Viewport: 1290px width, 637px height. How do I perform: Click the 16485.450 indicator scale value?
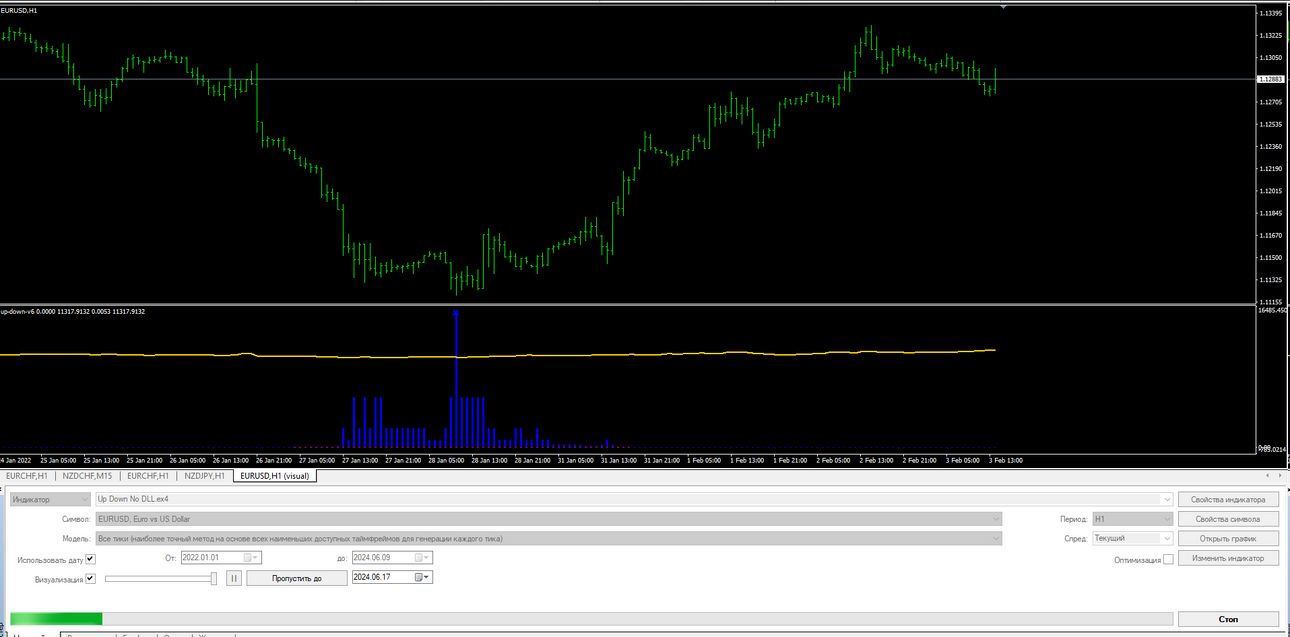pyautogui.click(x=1274, y=310)
